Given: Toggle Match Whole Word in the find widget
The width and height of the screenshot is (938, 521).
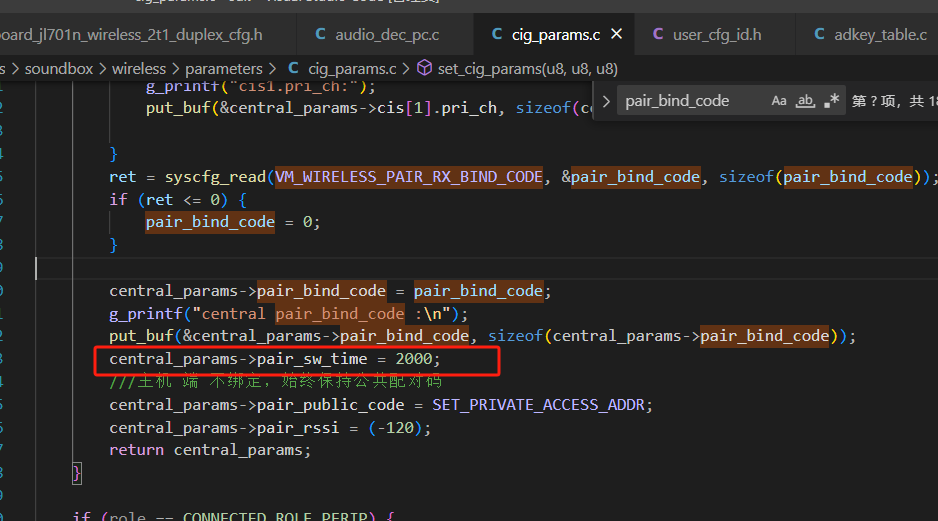Looking at the screenshot, I should point(805,101).
